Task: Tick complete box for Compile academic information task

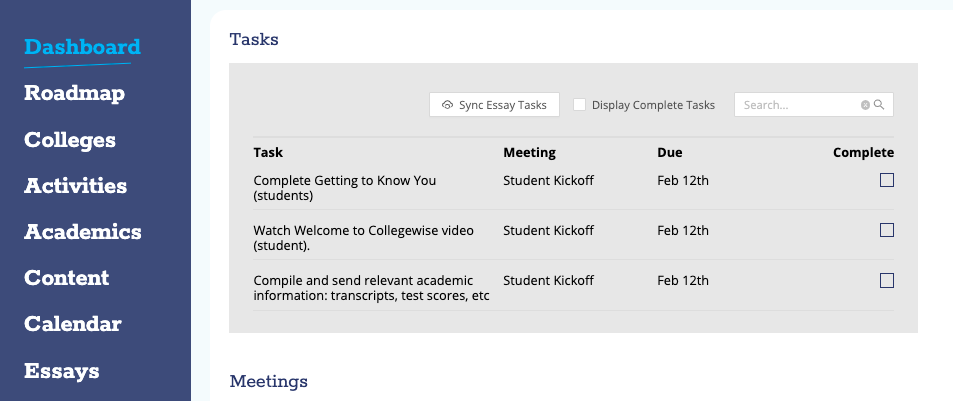Action: 887,280
